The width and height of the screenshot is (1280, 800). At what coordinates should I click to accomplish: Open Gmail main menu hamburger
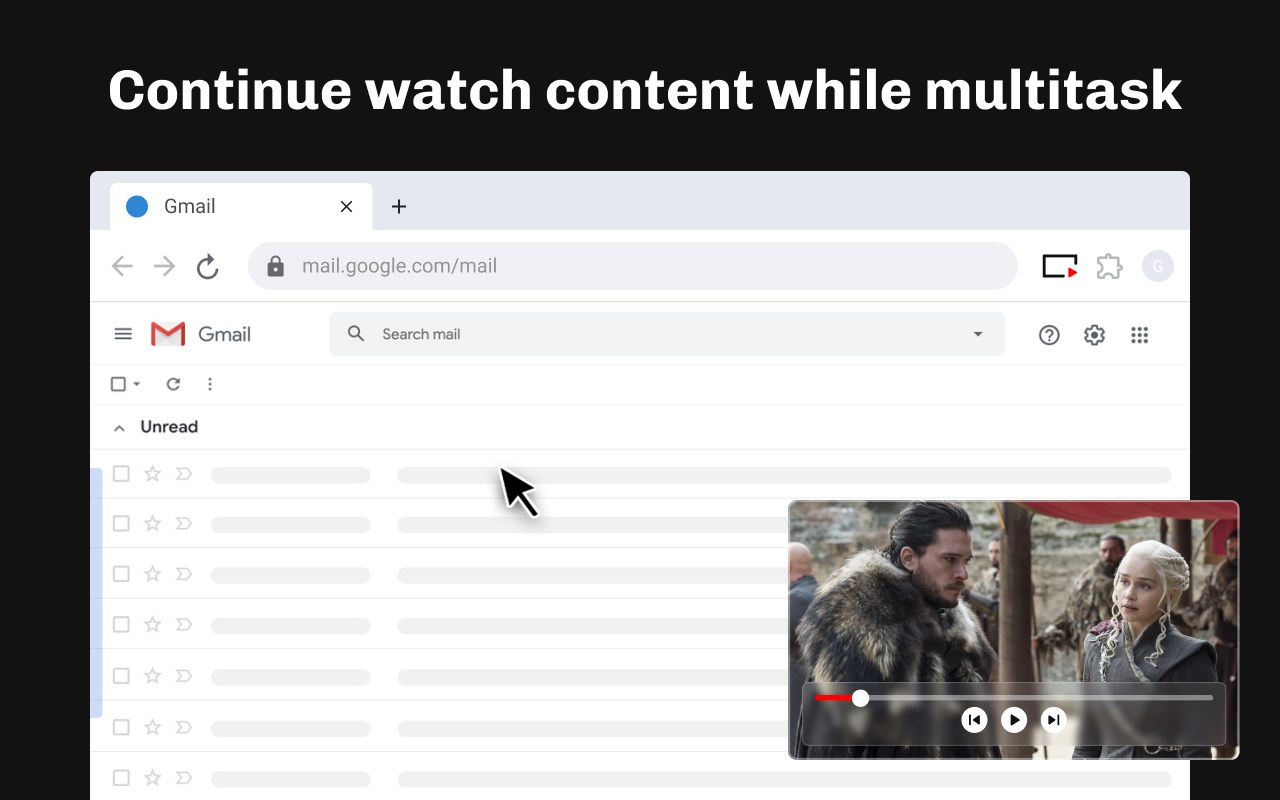coord(123,334)
